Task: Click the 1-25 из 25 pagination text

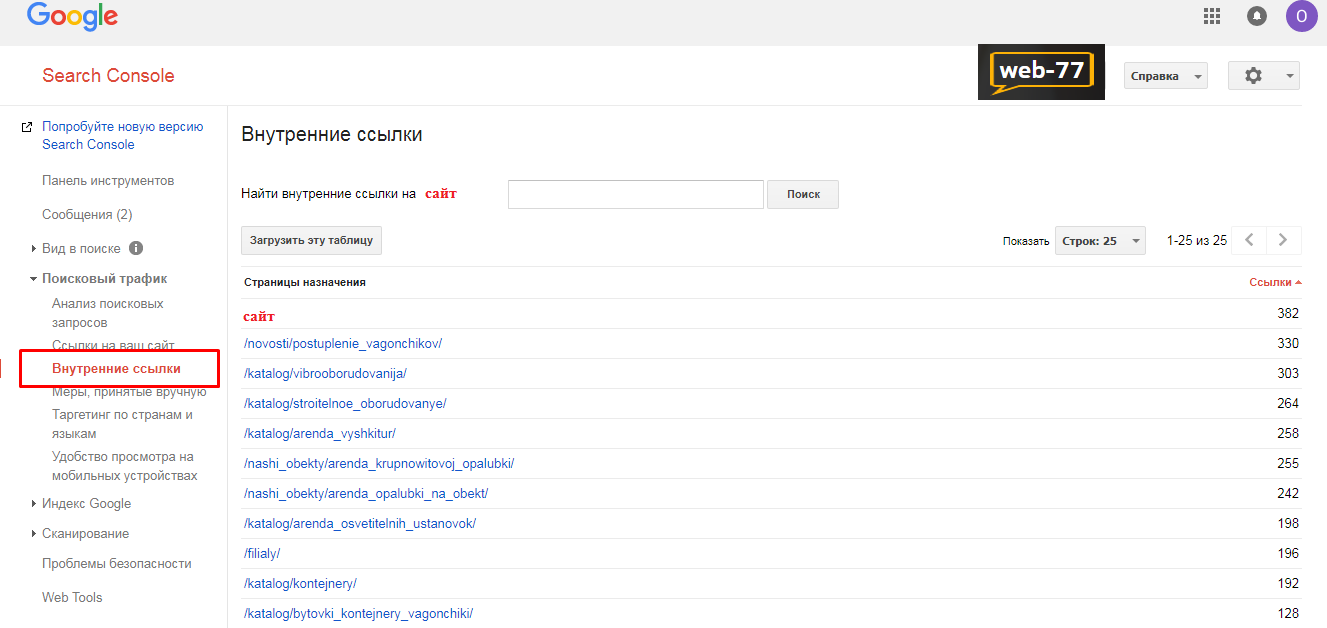Action: tap(1196, 241)
